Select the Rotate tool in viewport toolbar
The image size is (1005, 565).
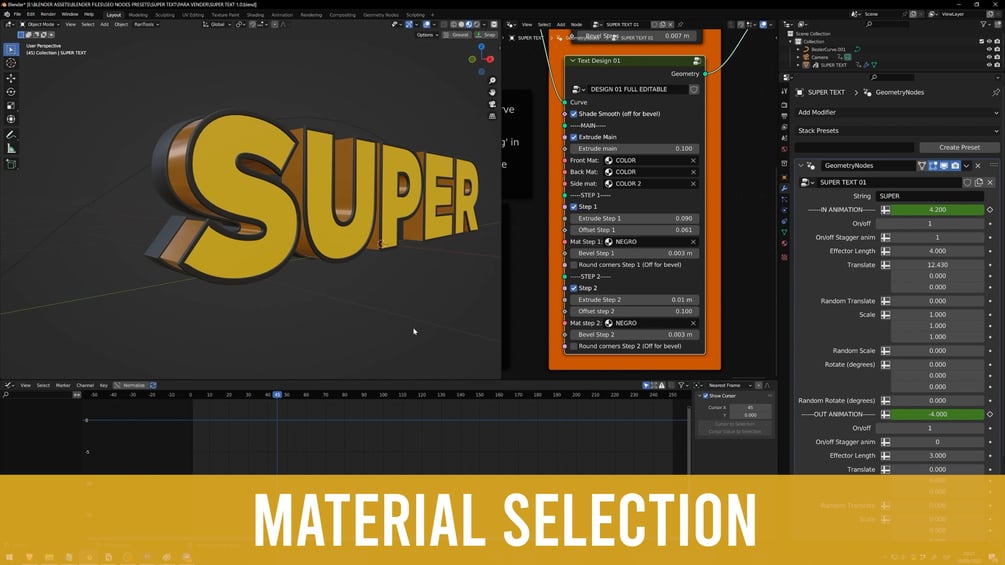[11, 92]
